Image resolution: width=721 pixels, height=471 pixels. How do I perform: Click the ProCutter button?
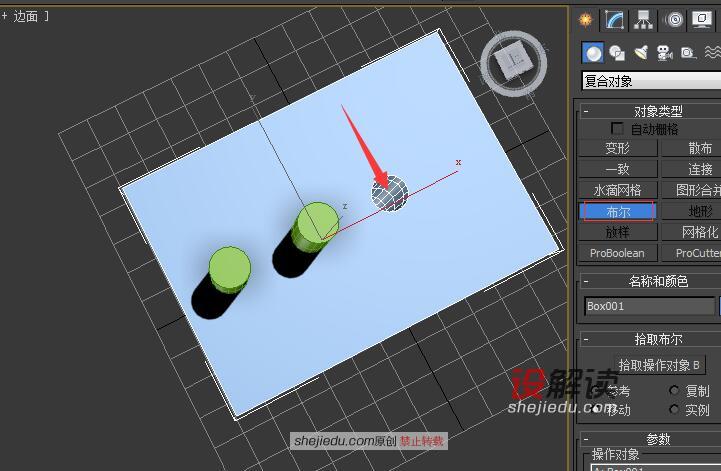(691, 253)
